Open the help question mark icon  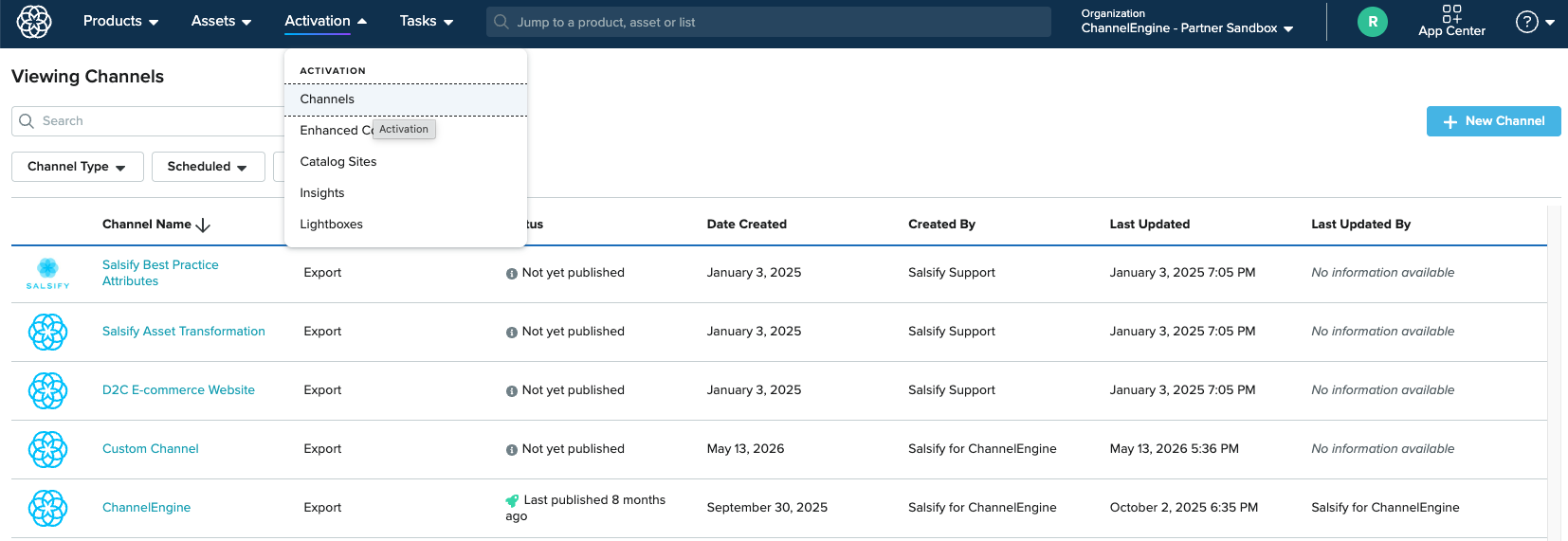coord(1526,22)
